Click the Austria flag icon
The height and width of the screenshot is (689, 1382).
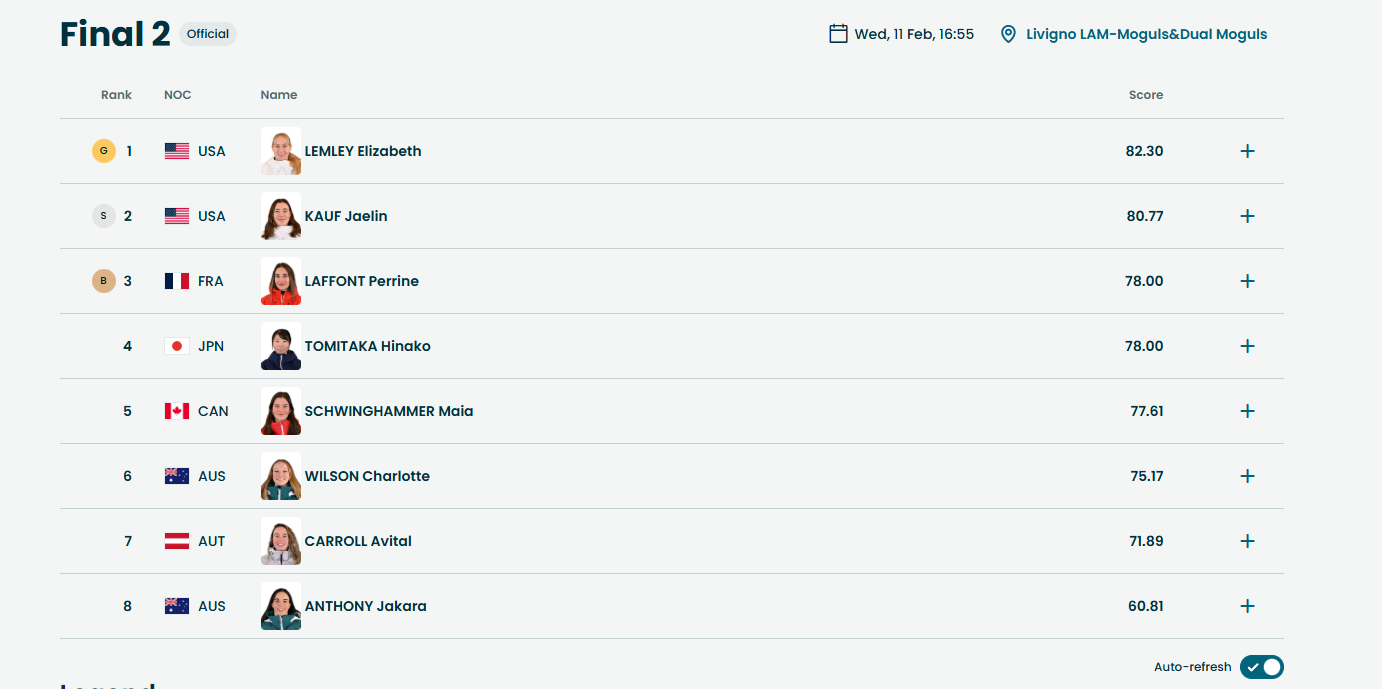click(177, 541)
